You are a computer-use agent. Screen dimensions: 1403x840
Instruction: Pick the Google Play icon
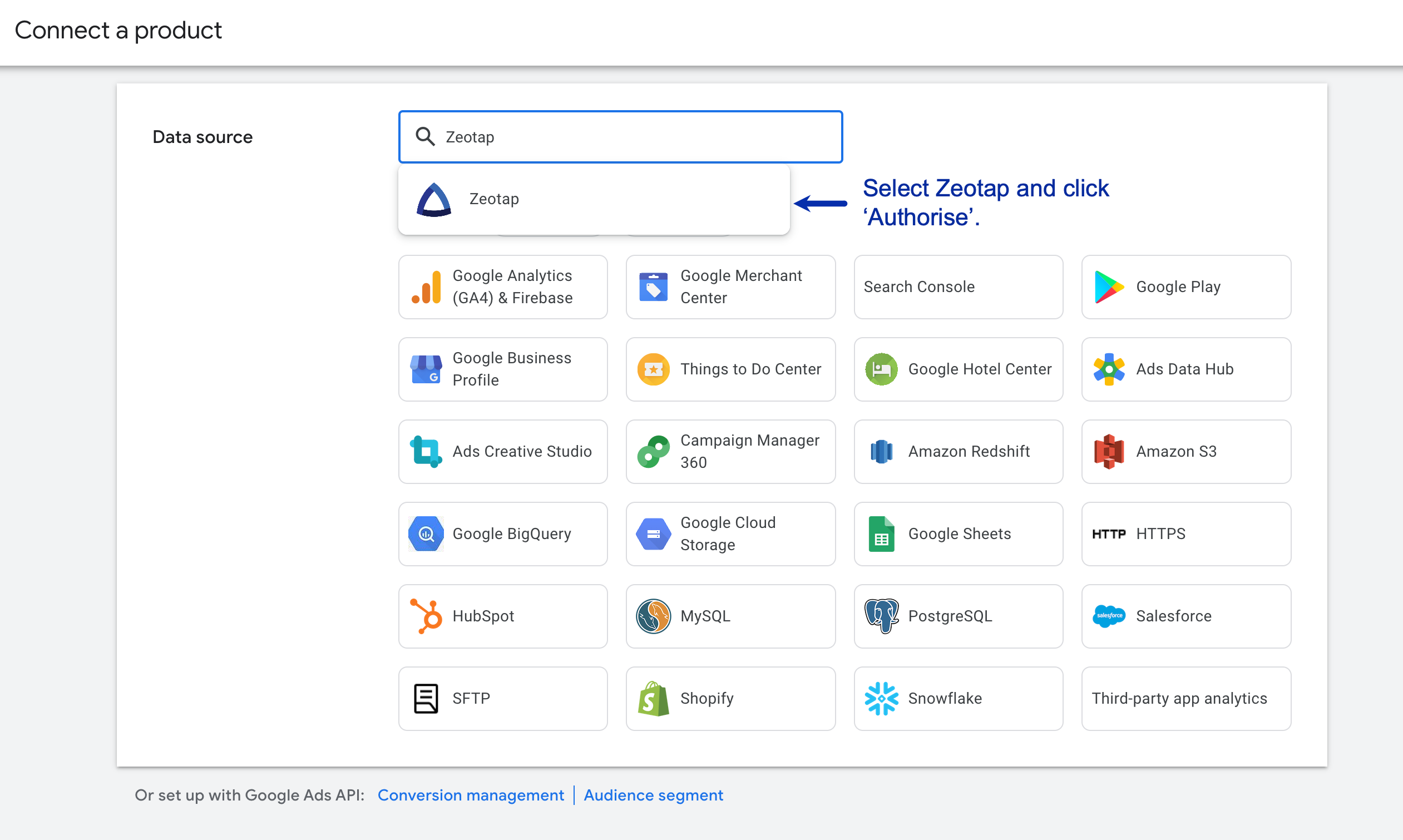(x=1108, y=287)
